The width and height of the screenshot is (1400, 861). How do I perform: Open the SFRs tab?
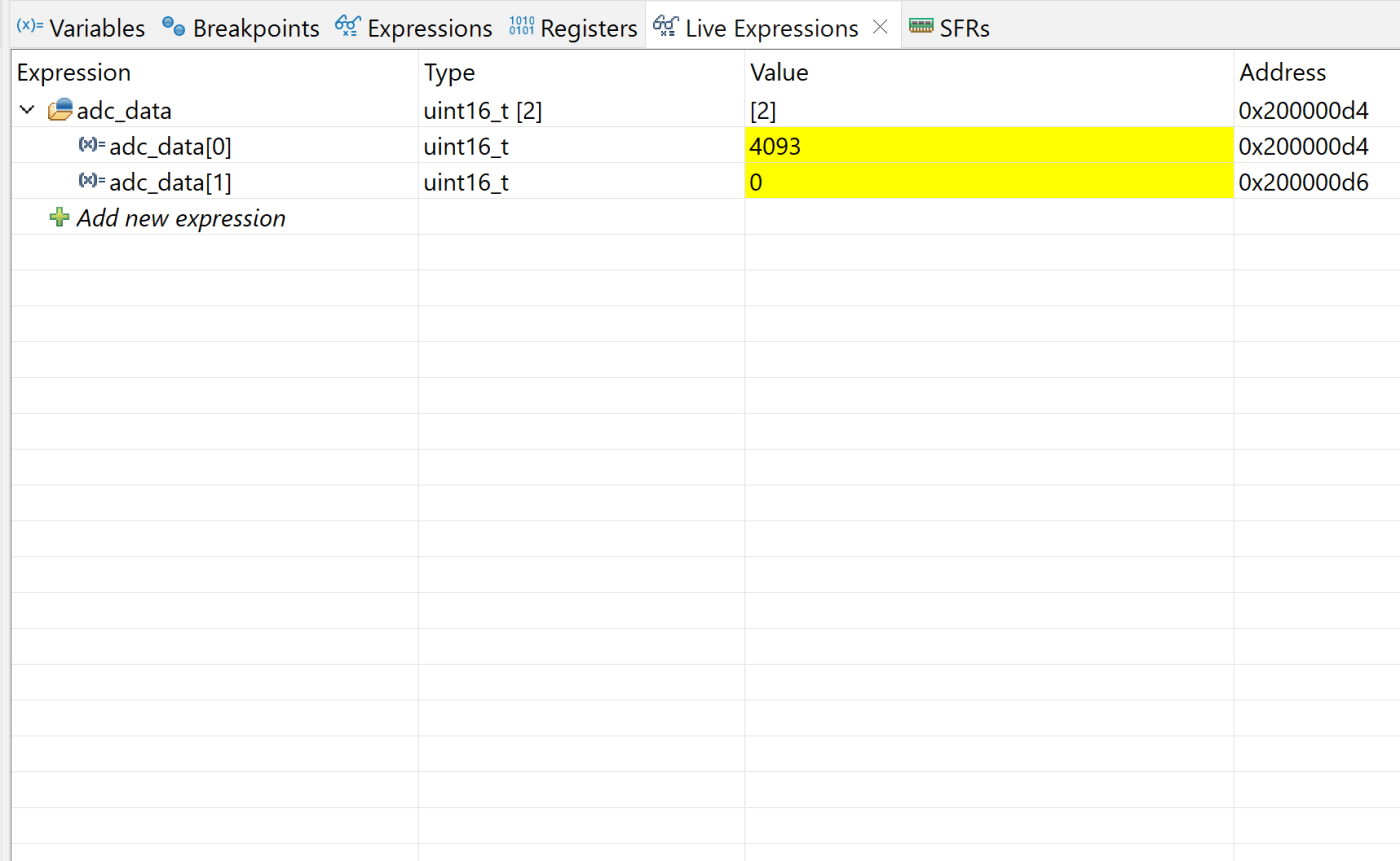(962, 27)
